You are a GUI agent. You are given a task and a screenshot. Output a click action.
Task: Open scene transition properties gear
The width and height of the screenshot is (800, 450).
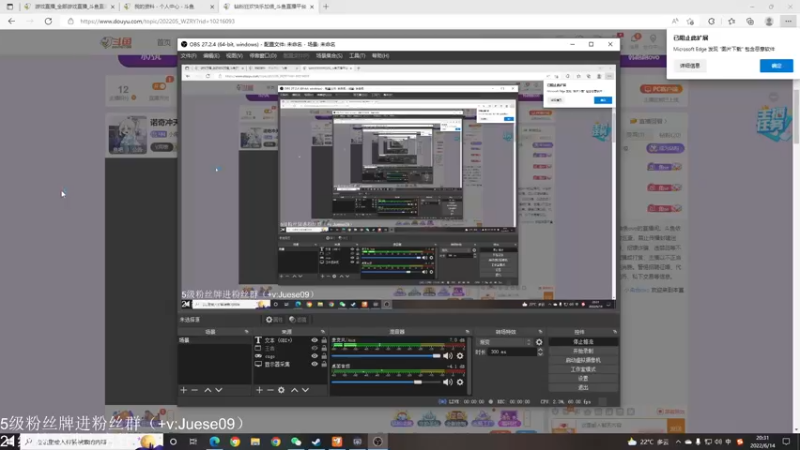[539, 342]
